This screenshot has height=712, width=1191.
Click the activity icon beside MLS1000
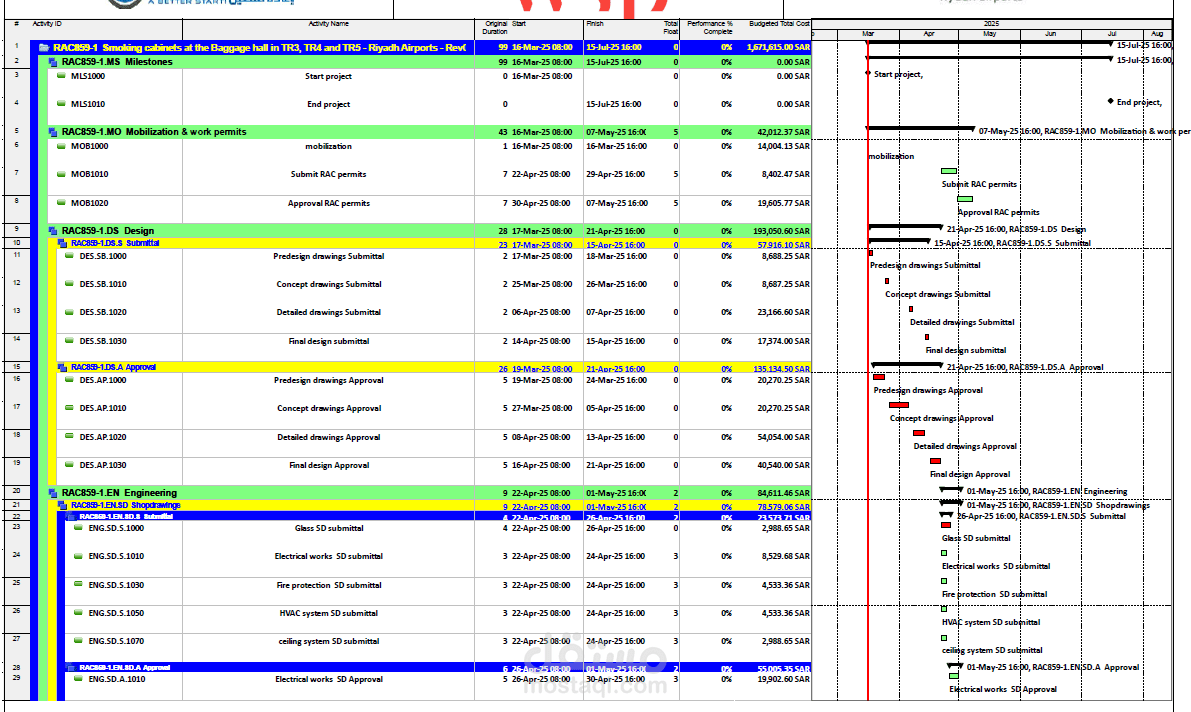(x=61, y=75)
